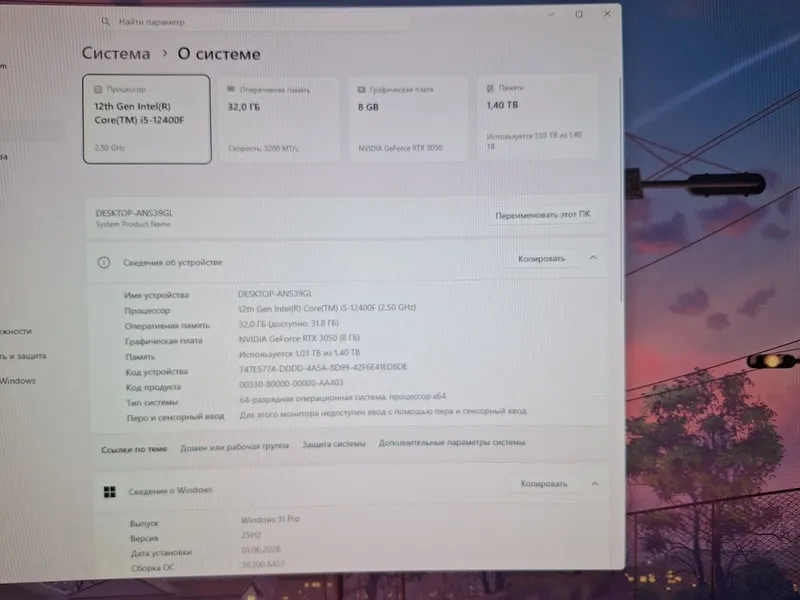This screenshot has width=800, height=600.
Task: Collapse the Сведения о Windows section chevron
Action: click(x=595, y=483)
